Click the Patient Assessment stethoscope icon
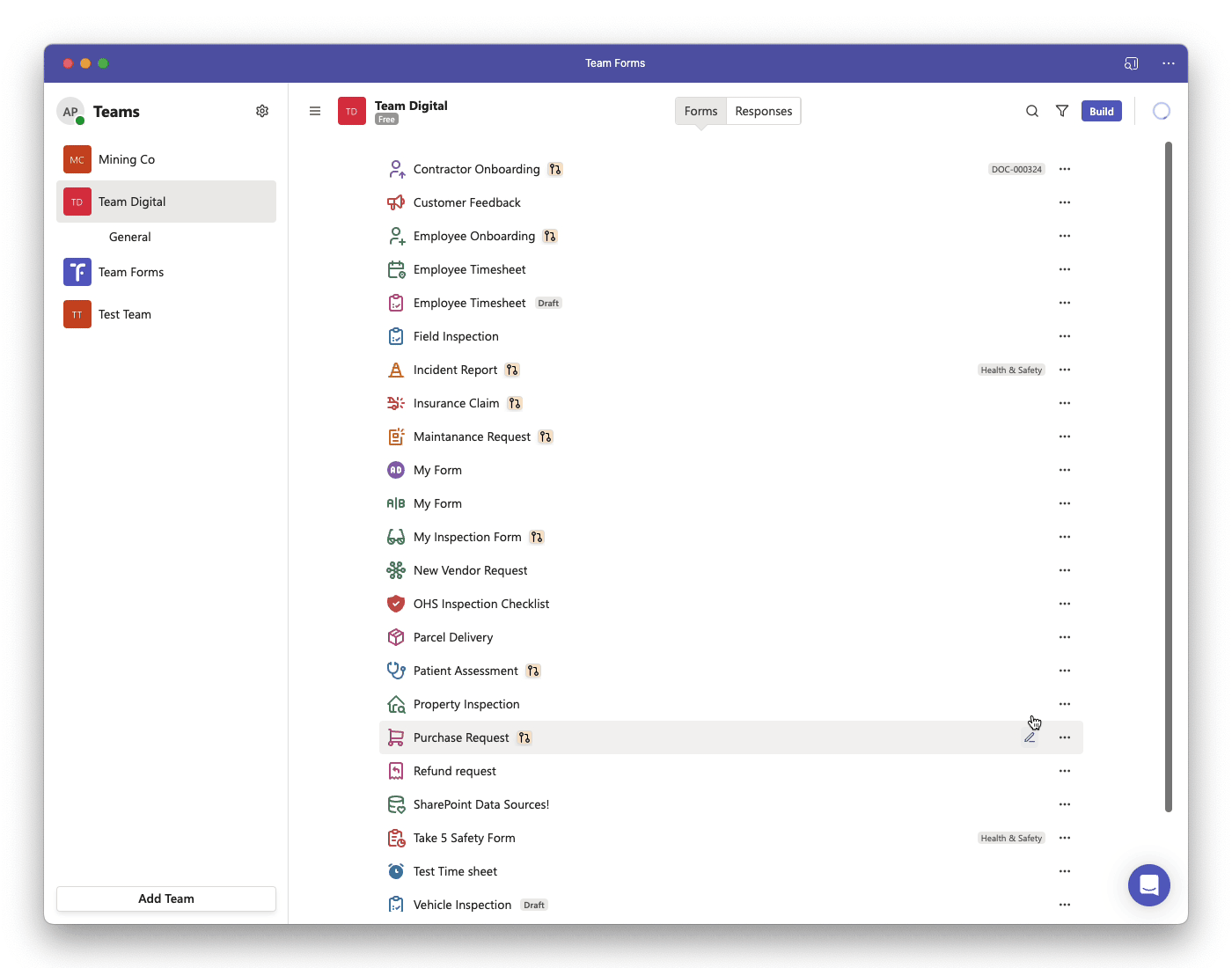The width and height of the screenshot is (1232, 968). tap(396, 671)
